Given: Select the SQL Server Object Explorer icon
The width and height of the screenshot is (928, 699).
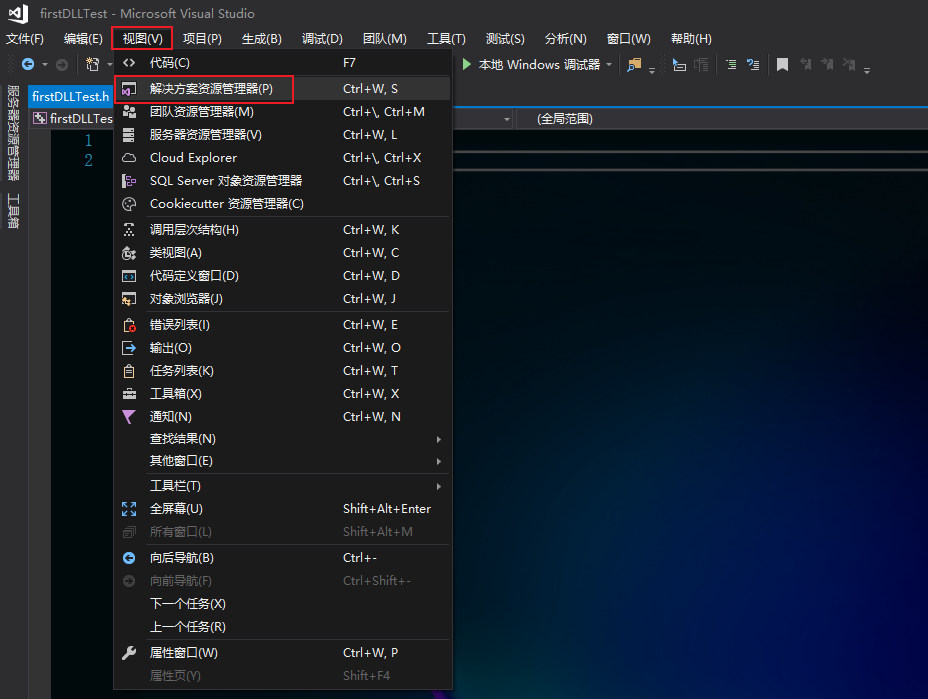Looking at the screenshot, I should 129,180.
